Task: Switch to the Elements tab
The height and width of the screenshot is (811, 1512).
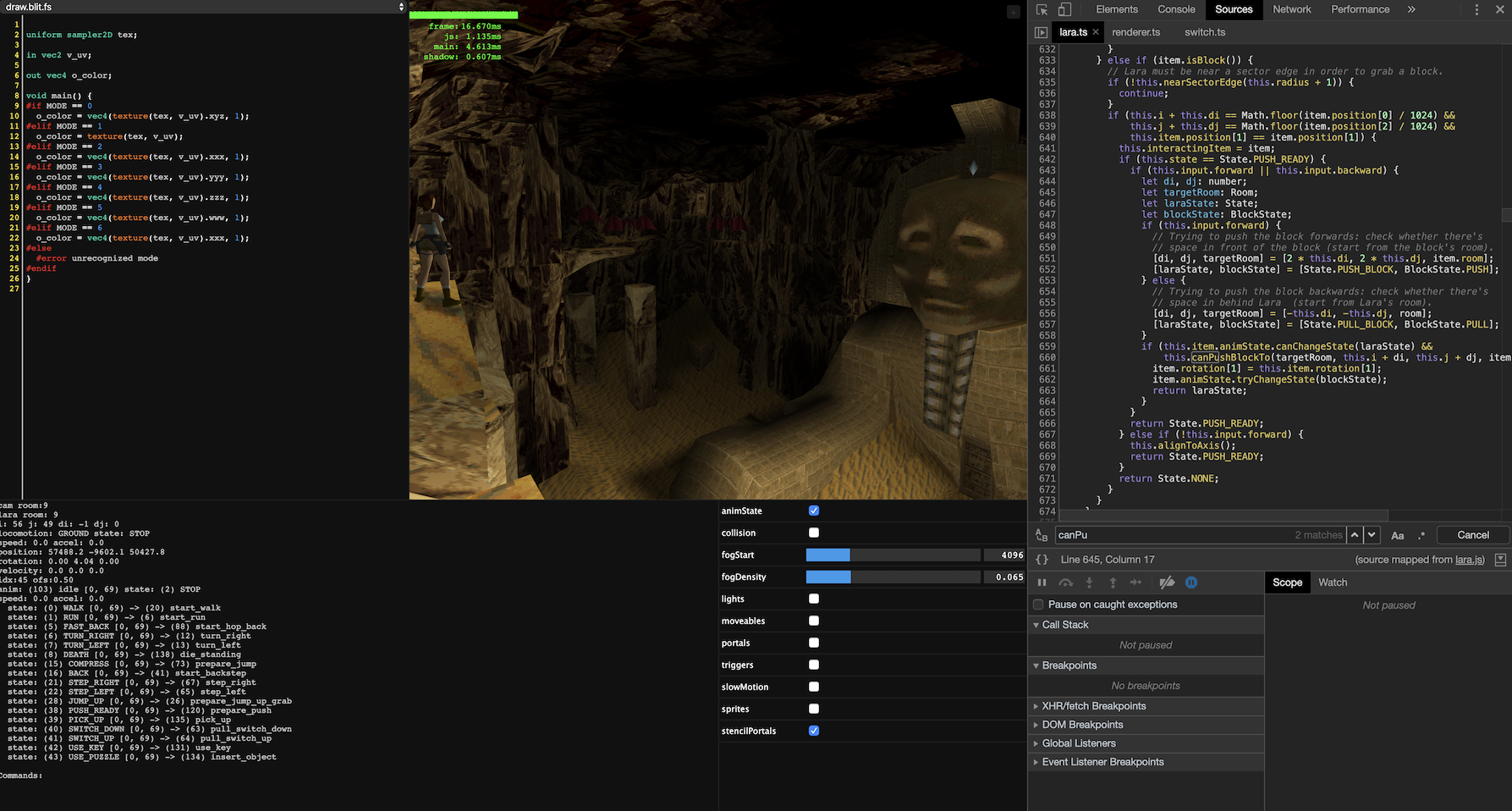Action: coord(1117,9)
